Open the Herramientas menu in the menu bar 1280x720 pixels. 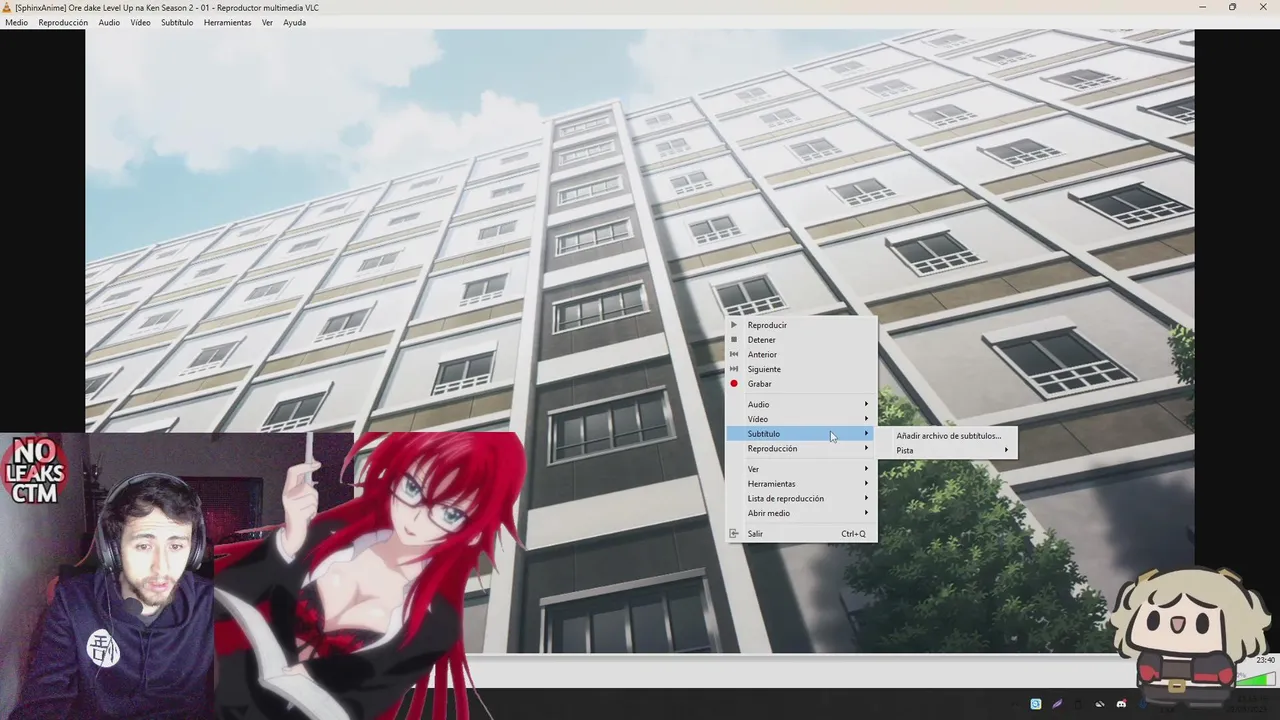pos(228,22)
